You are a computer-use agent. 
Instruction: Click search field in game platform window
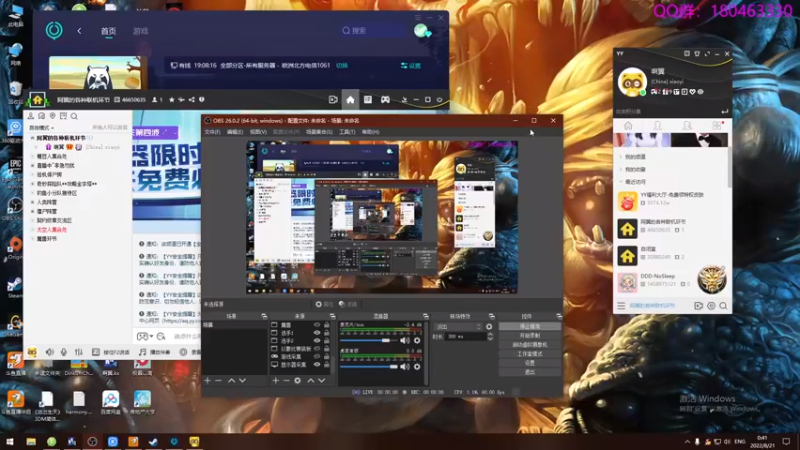372,31
